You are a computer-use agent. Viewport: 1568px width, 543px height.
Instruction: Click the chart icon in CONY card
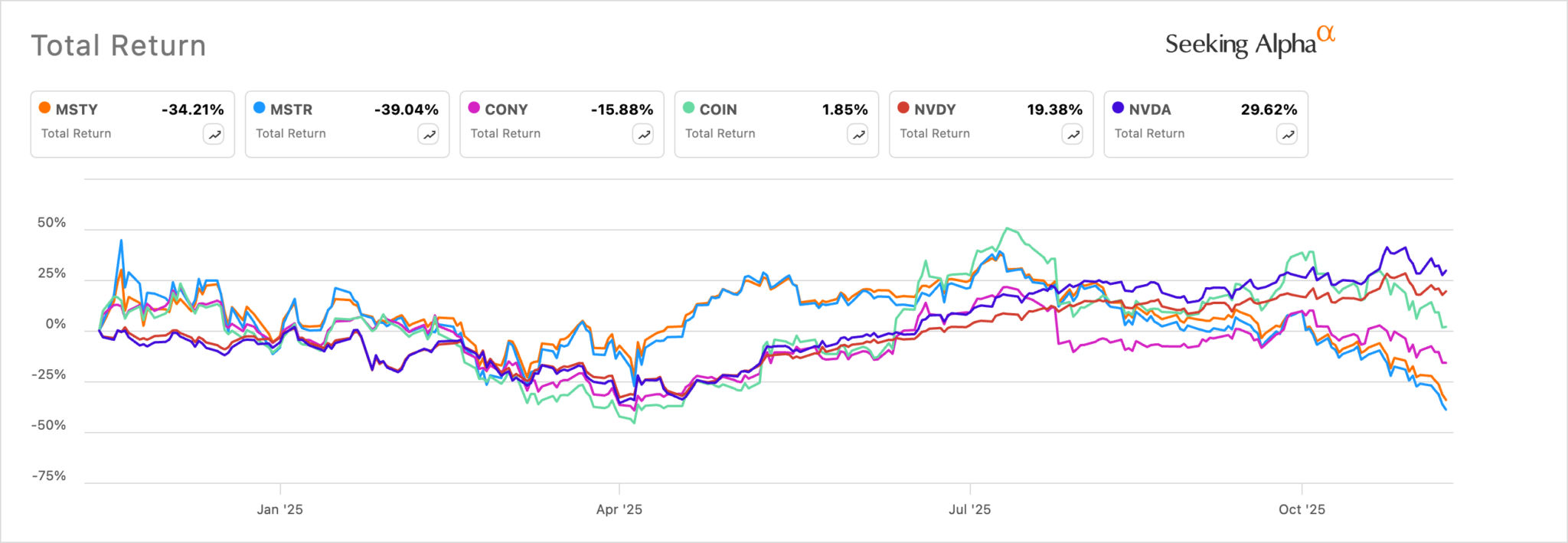click(643, 135)
